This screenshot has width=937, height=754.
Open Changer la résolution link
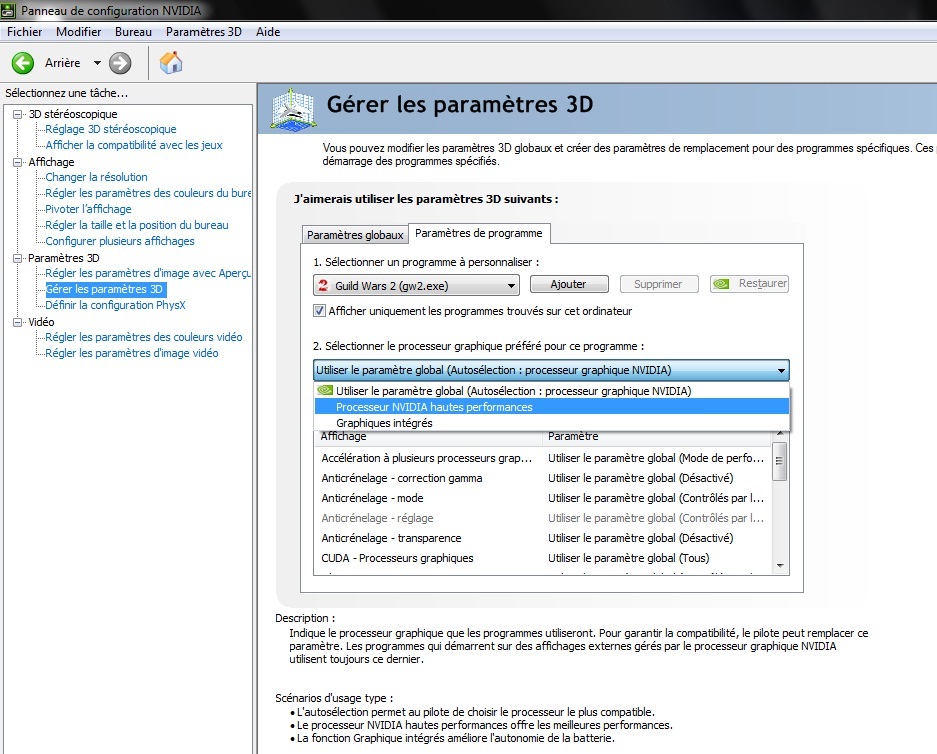click(x=96, y=177)
